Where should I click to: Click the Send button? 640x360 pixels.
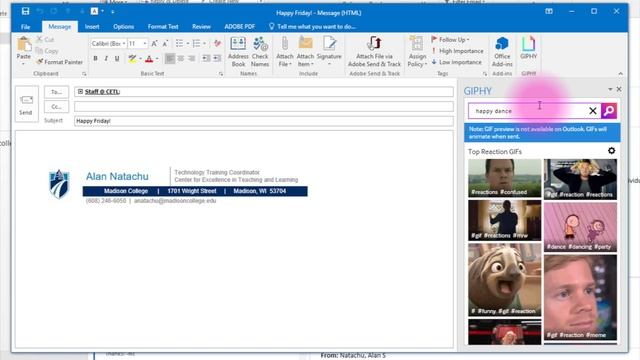tap(26, 104)
